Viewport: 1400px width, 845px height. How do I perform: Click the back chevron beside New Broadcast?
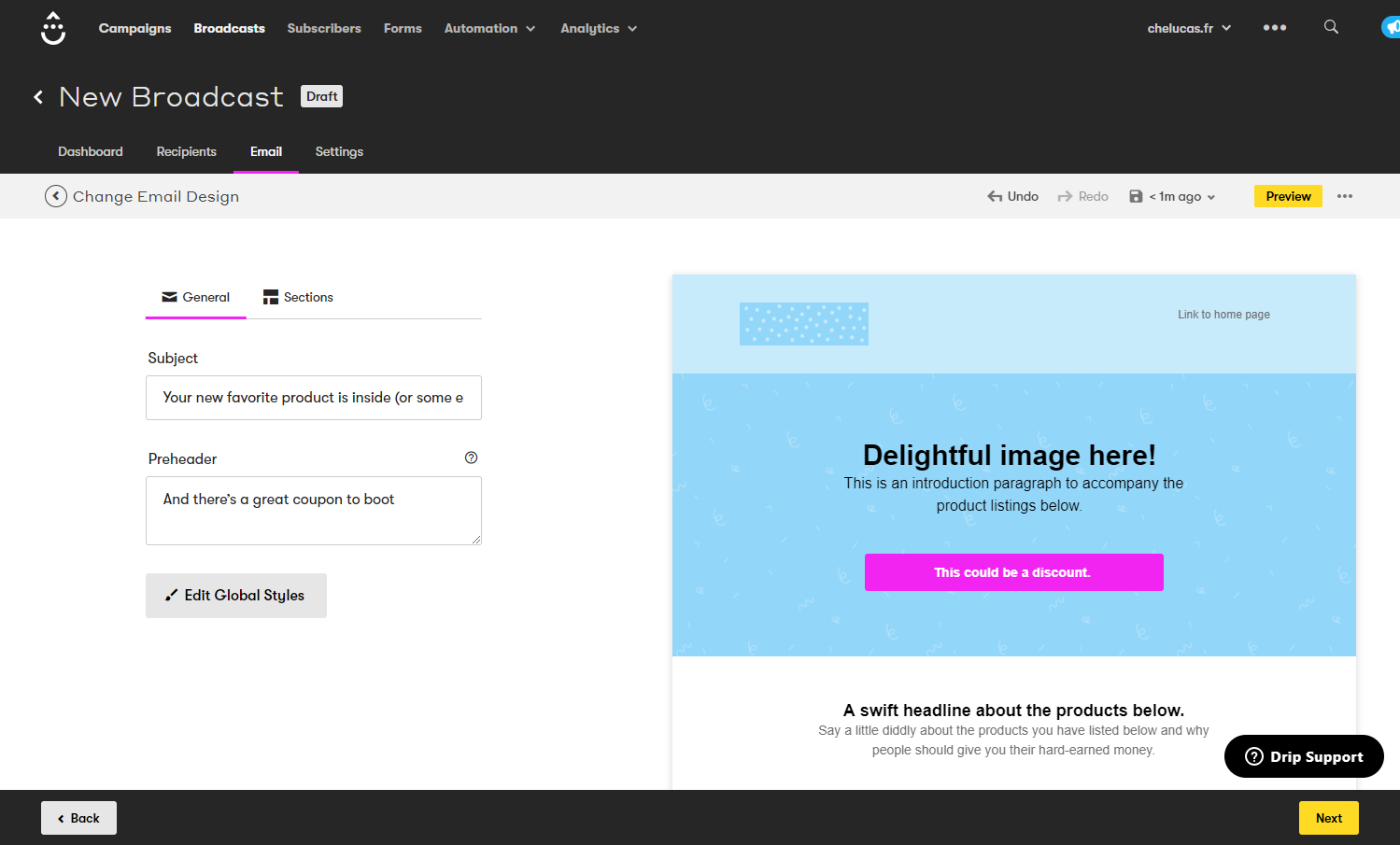38,97
